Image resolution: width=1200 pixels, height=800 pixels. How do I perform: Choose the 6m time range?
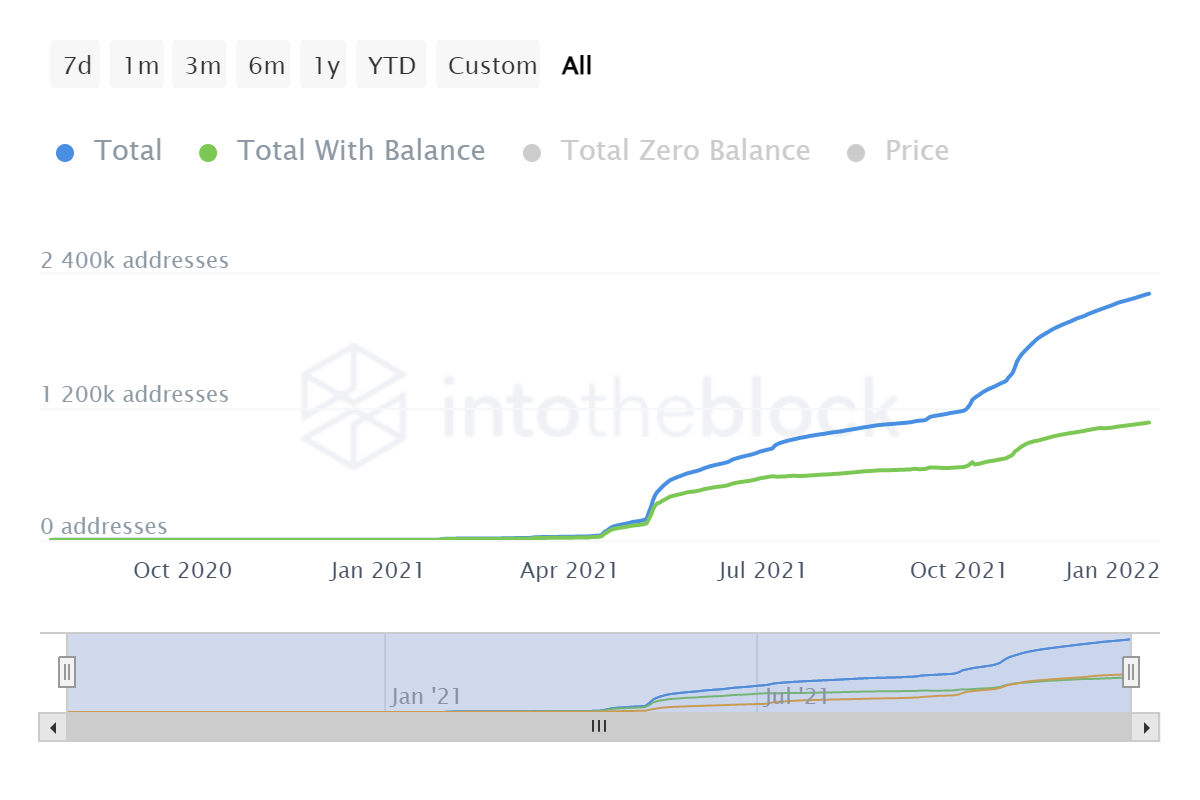(x=264, y=65)
